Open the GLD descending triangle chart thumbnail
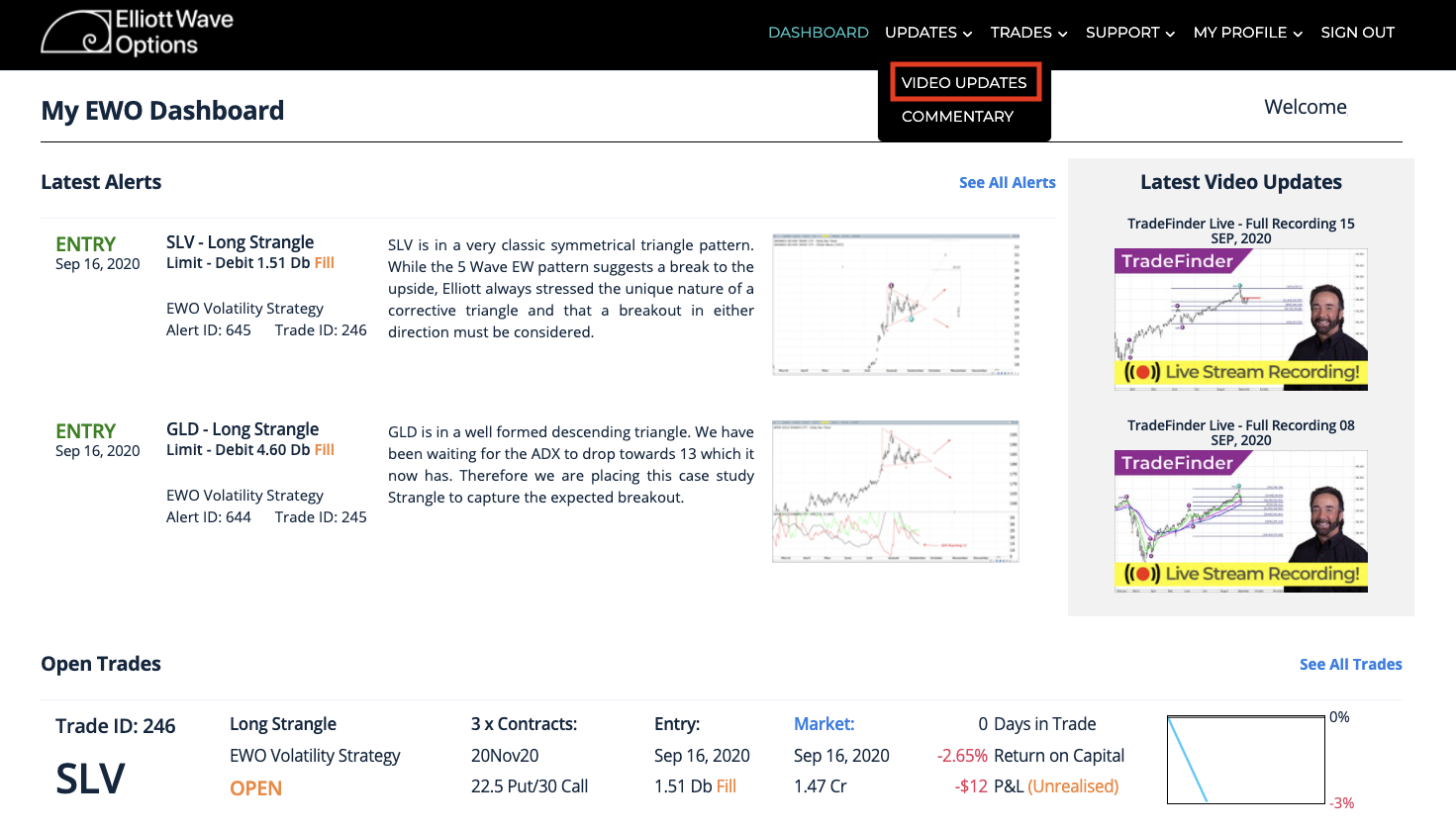This screenshot has width=1456, height=830. [896, 492]
